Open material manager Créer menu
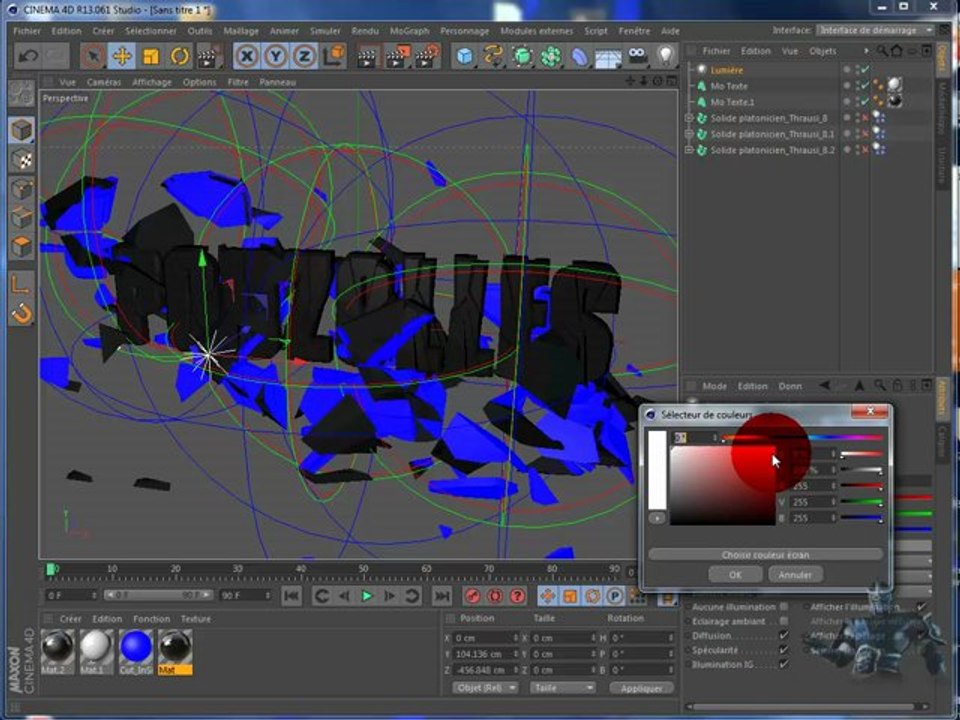 (x=70, y=619)
